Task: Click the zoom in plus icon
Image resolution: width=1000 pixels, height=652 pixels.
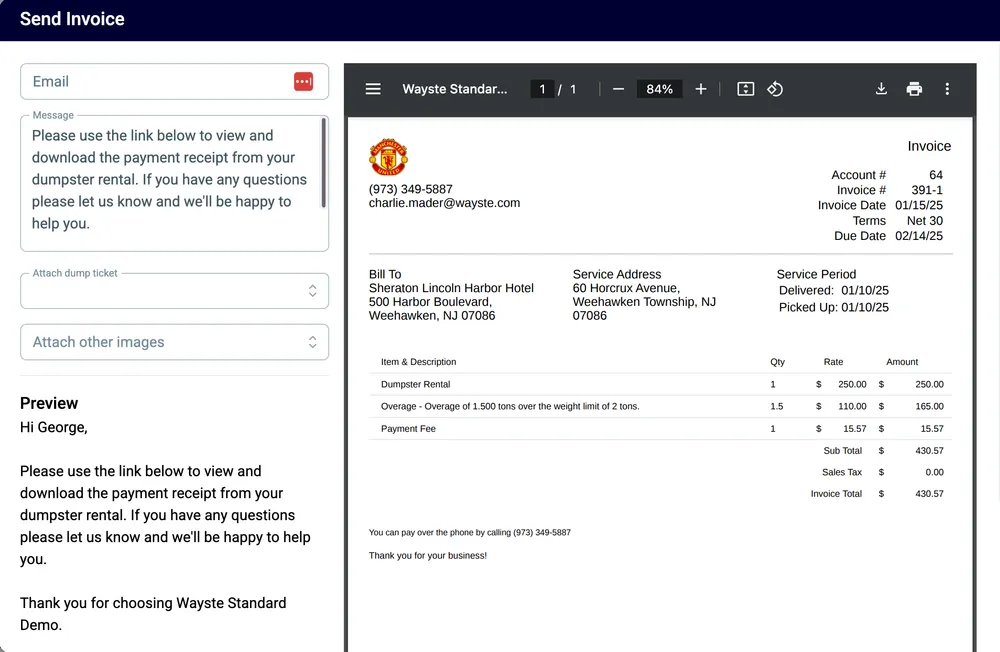Action: coord(701,89)
